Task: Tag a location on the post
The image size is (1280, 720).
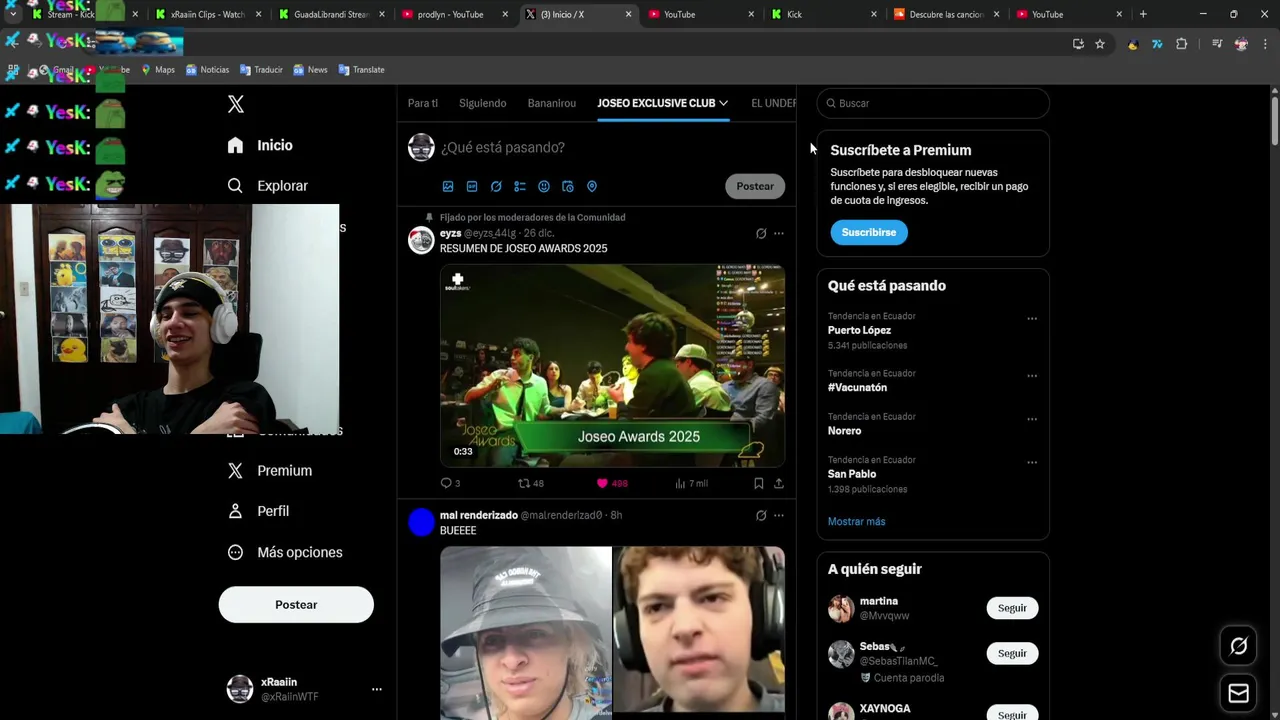Action: [592, 186]
